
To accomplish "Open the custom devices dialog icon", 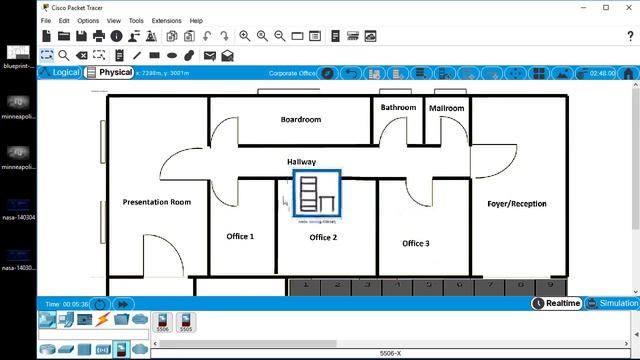I will click(x=315, y=36).
